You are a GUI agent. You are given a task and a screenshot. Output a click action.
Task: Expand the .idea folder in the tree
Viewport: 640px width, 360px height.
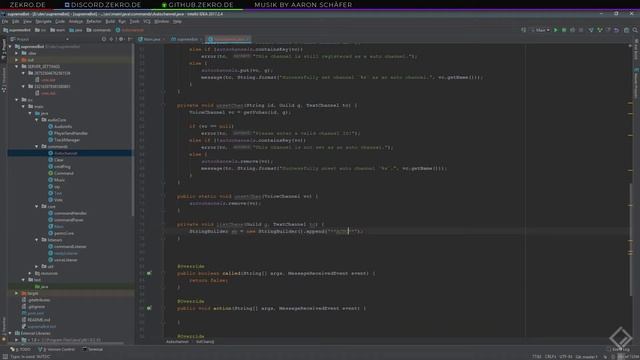(17, 53)
